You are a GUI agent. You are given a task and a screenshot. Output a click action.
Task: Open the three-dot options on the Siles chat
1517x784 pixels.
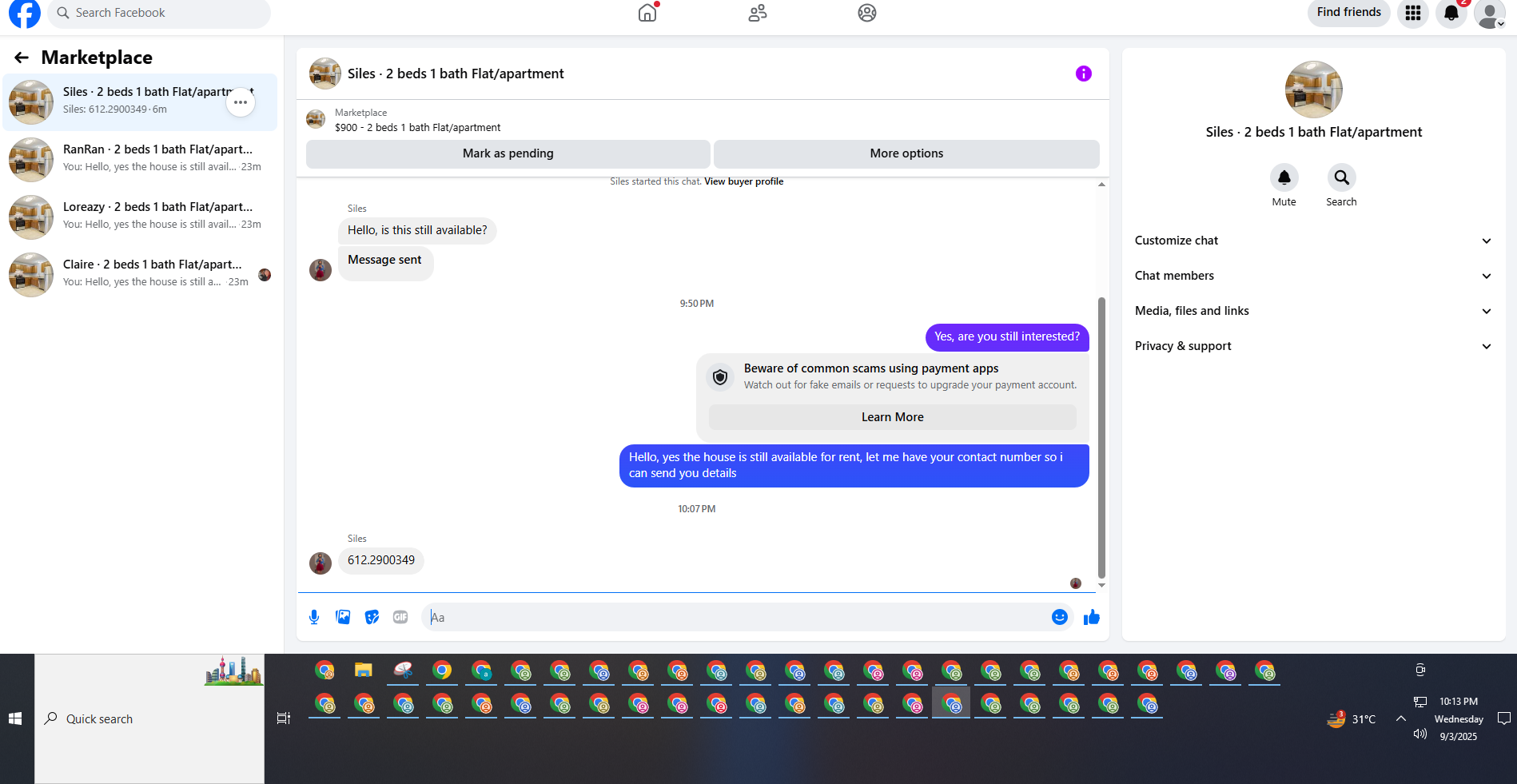241,102
